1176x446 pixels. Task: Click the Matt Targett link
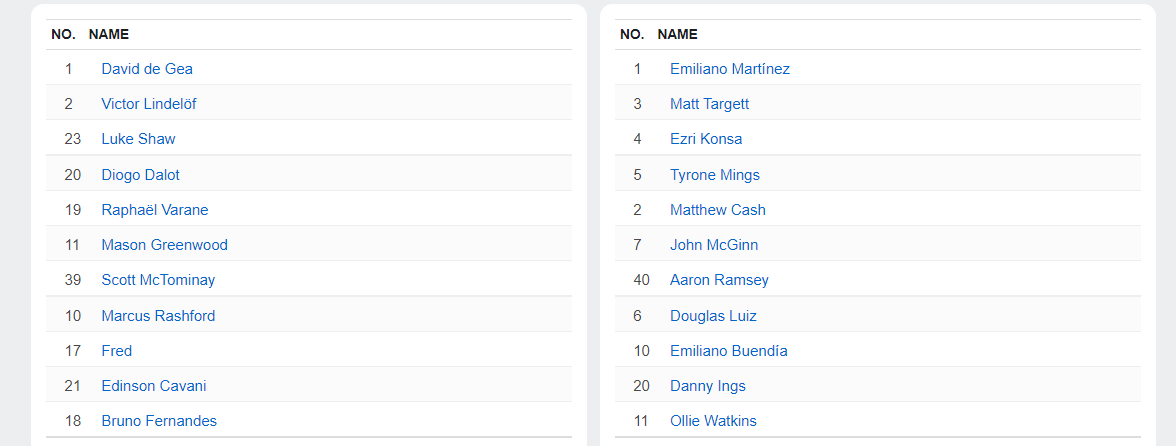(x=709, y=104)
